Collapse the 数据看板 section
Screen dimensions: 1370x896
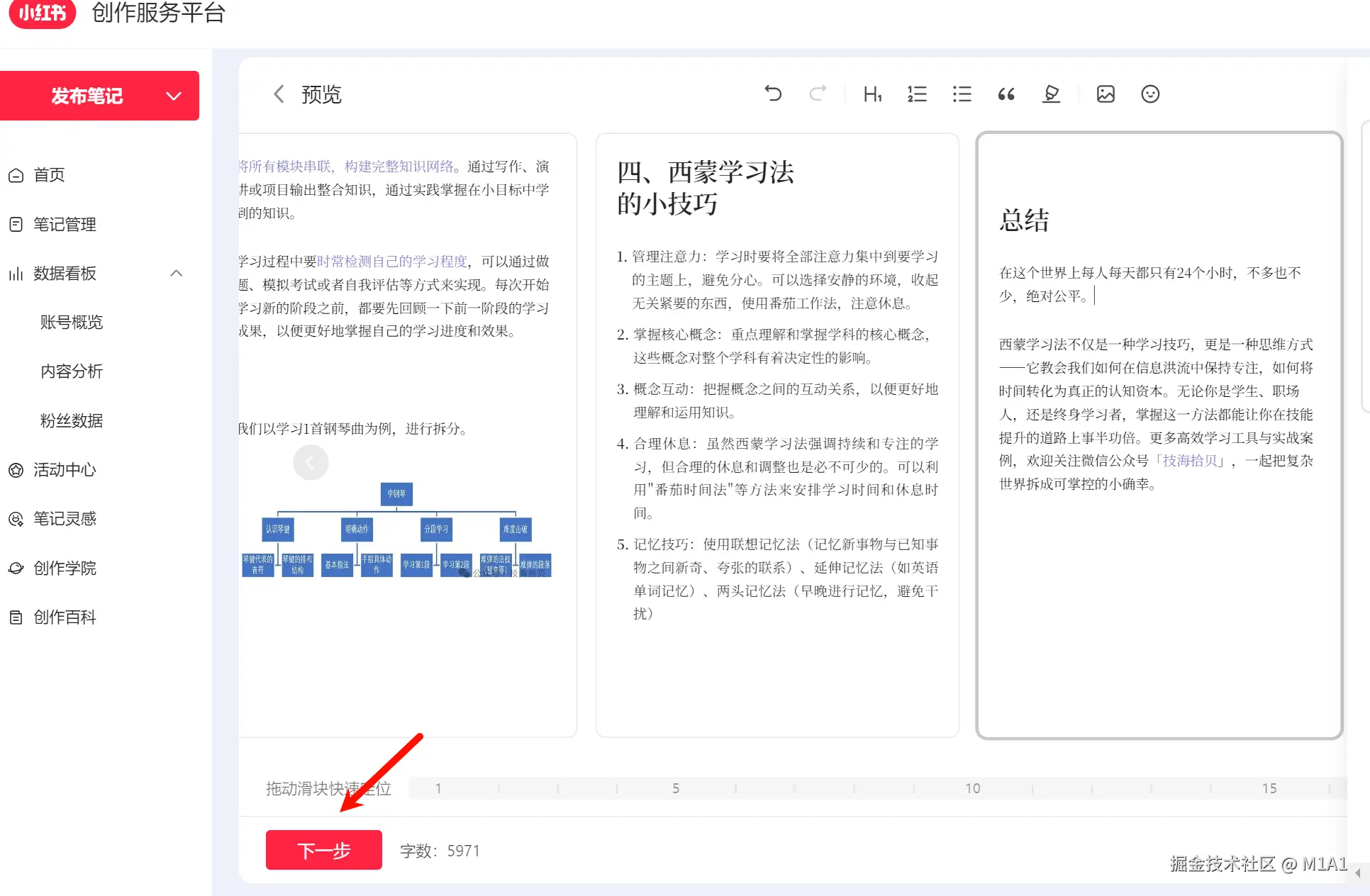click(177, 273)
